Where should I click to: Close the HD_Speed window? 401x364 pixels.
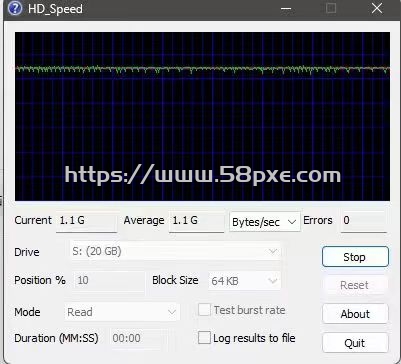tap(377, 8)
